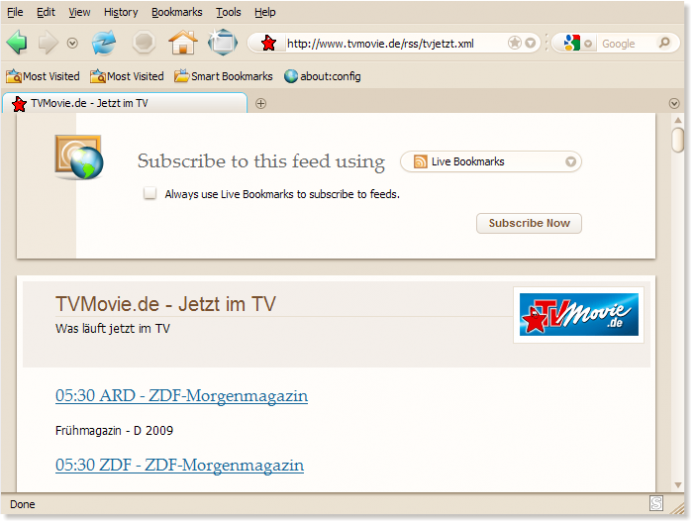This screenshot has width=695, height=525.
Task: Click the vertical scrollbar thumb
Action: coord(677,140)
